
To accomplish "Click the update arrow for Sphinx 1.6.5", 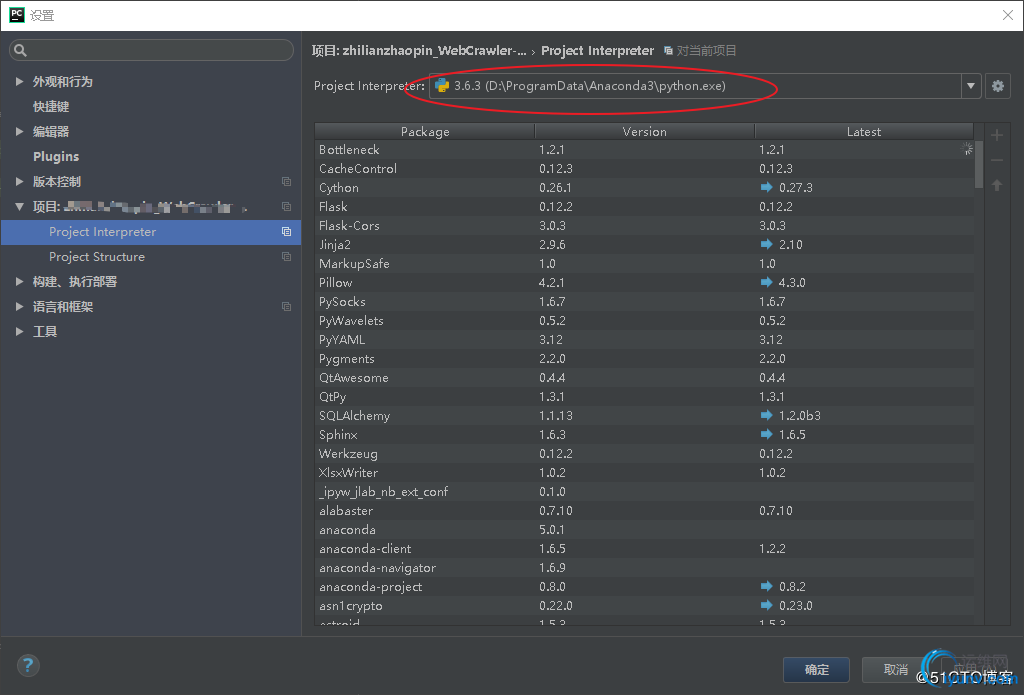I will (x=767, y=434).
